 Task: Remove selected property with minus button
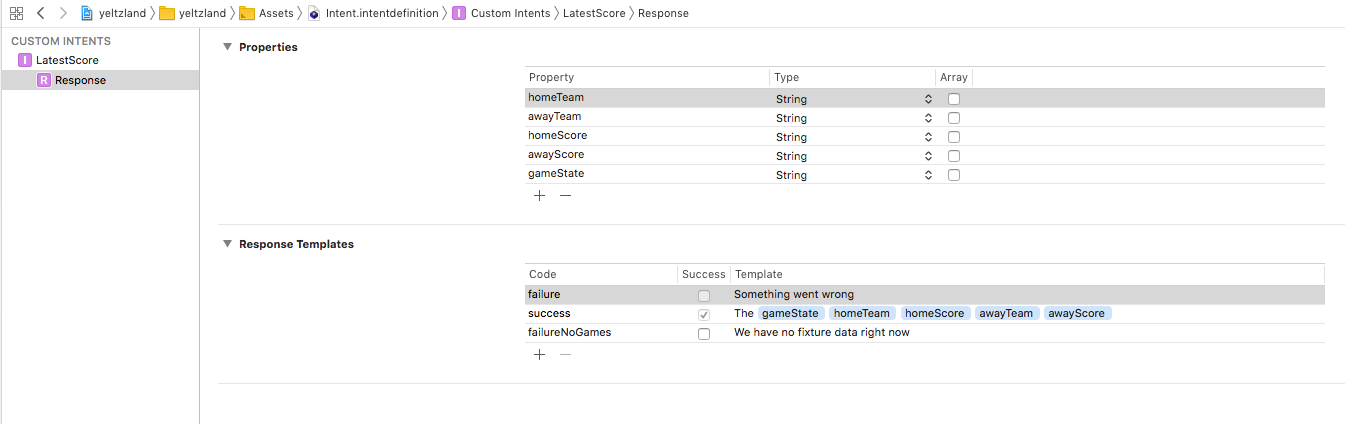coord(565,196)
